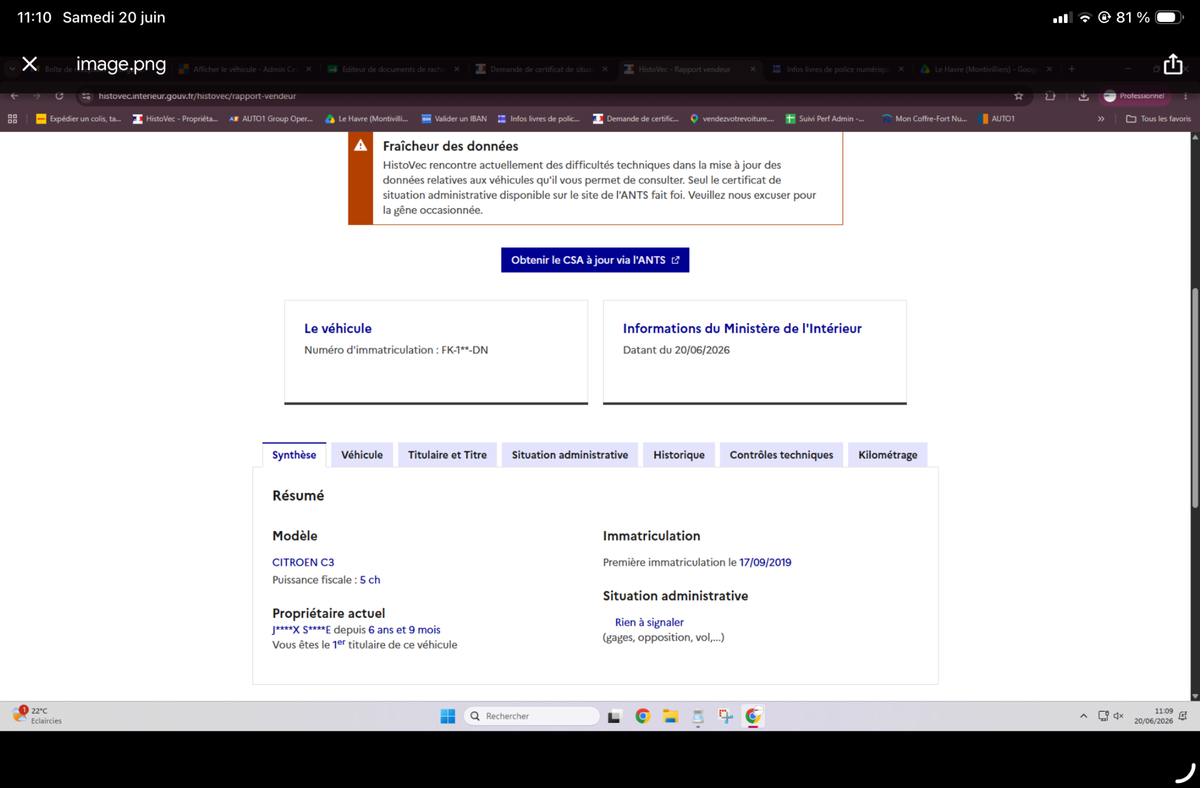The height and width of the screenshot is (788, 1200).
Task: Open the browser downloads icon
Action: [1084, 96]
